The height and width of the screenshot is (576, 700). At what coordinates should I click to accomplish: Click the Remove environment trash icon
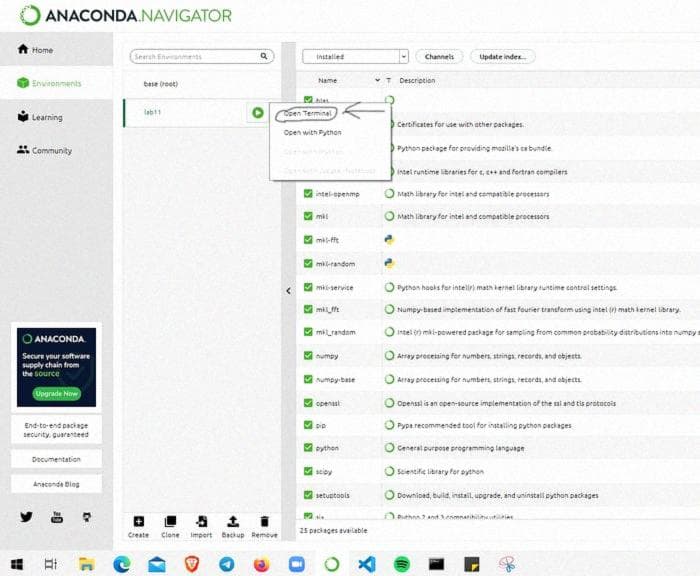(264, 522)
